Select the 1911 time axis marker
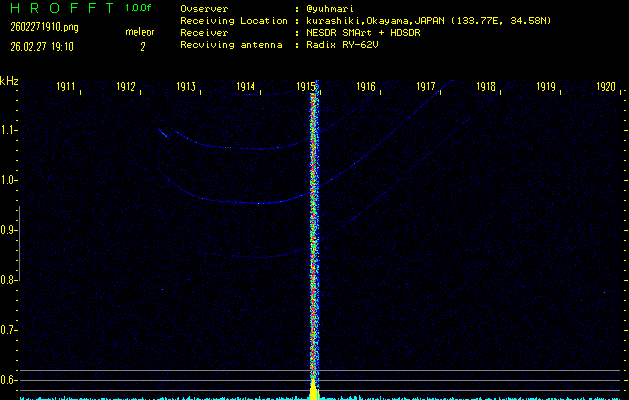629x400 pixels. [67, 87]
